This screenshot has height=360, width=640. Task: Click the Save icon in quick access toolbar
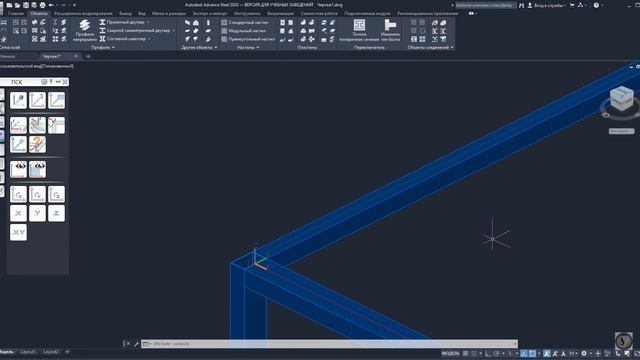tap(26, 5)
